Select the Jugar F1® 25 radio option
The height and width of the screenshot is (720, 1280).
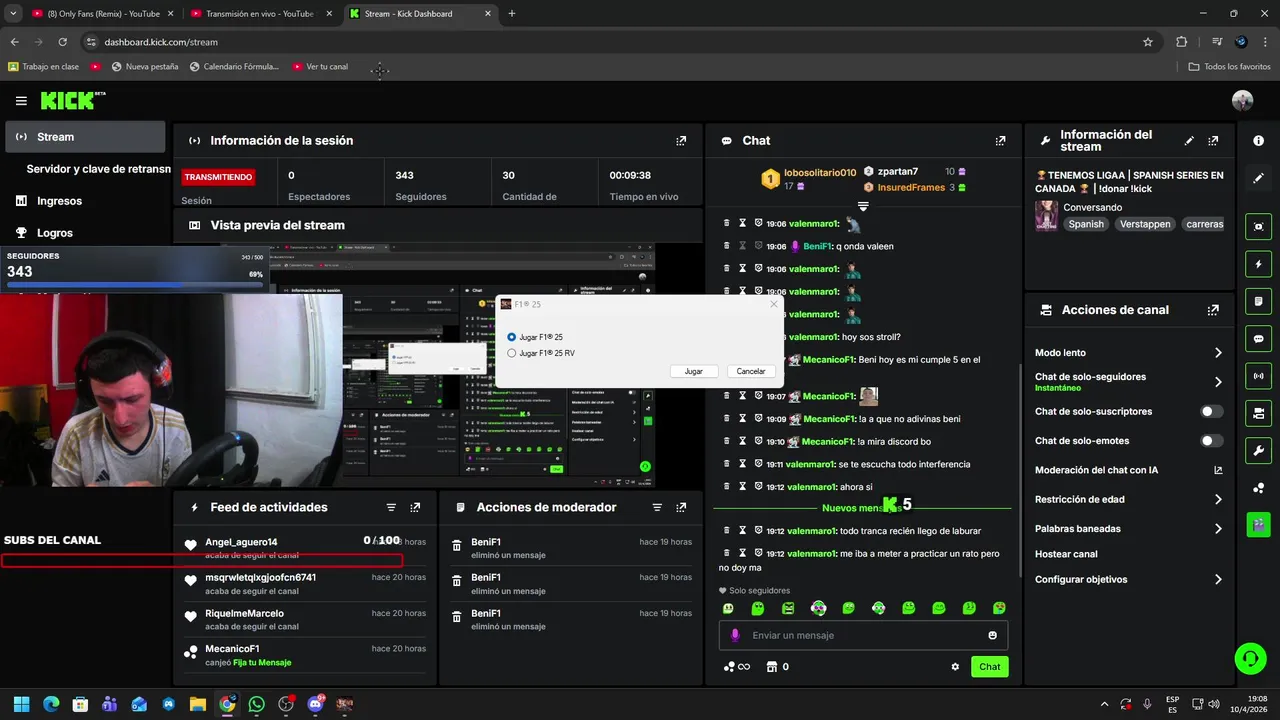pyautogui.click(x=512, y=337)
